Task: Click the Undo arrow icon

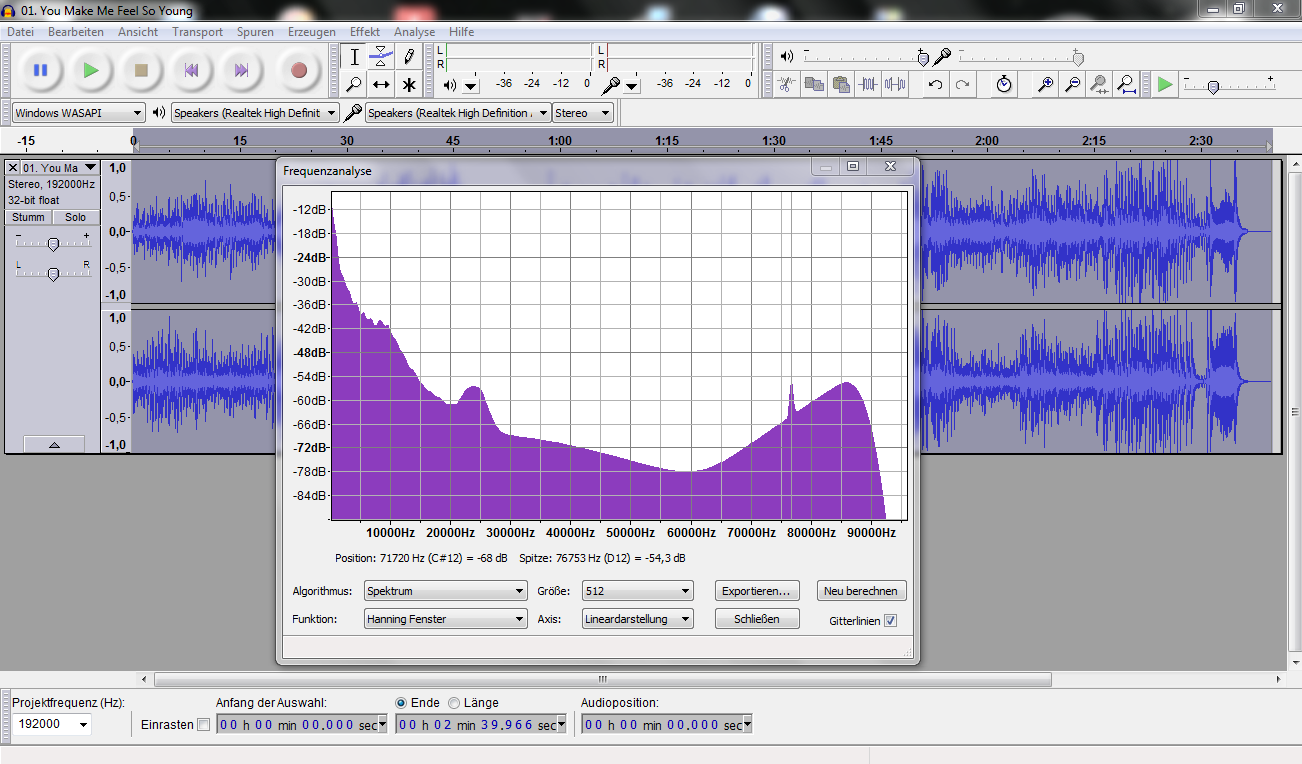Action: (x=935, y=84)
